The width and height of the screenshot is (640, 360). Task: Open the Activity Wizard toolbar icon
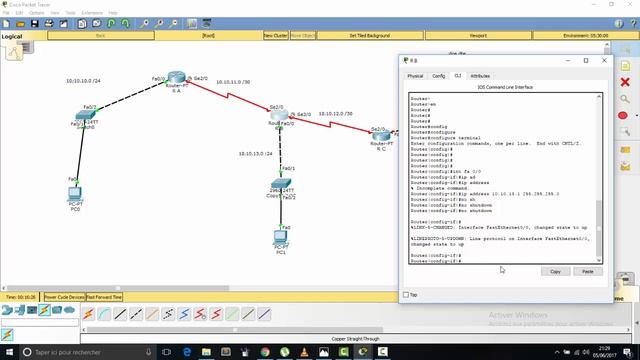[64, 24]
